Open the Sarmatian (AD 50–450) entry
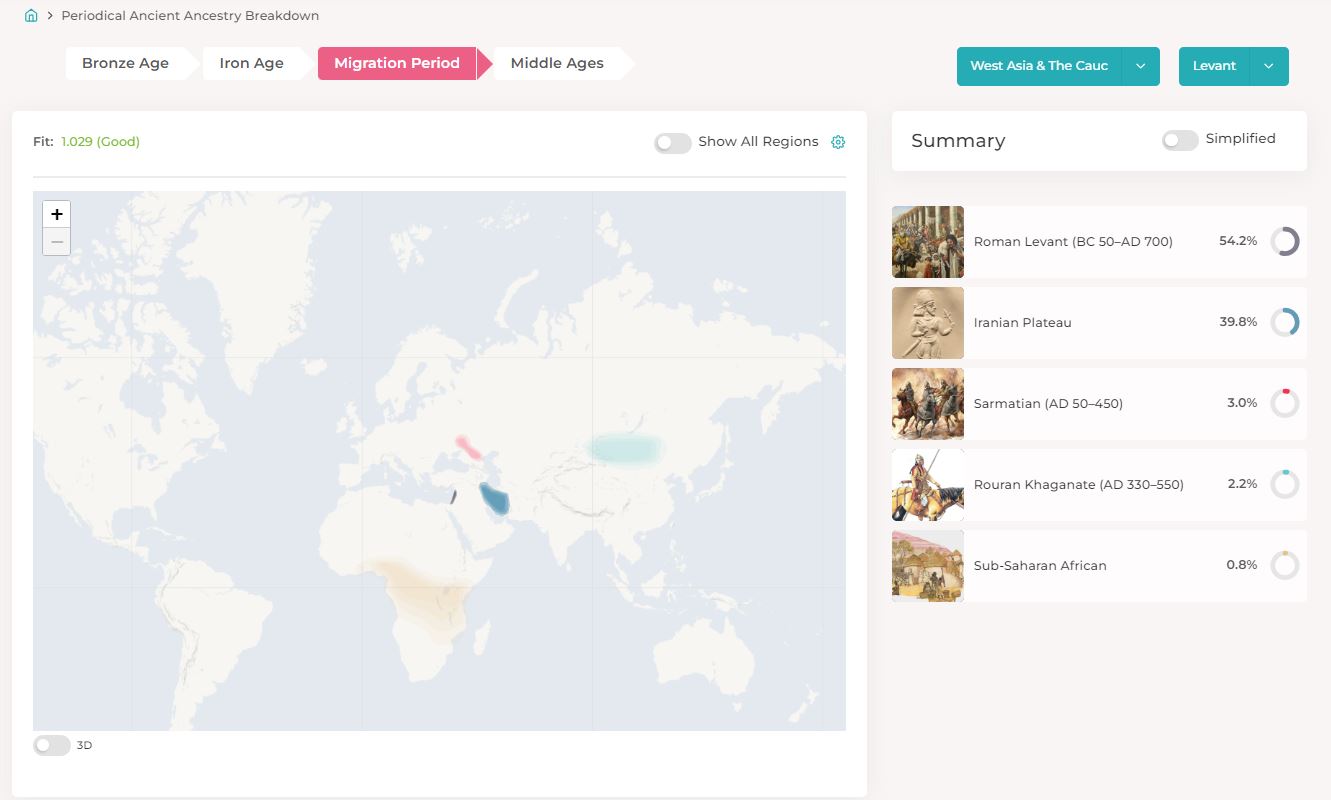This screenshot has width=1331, height=800. coord(1099,404)
